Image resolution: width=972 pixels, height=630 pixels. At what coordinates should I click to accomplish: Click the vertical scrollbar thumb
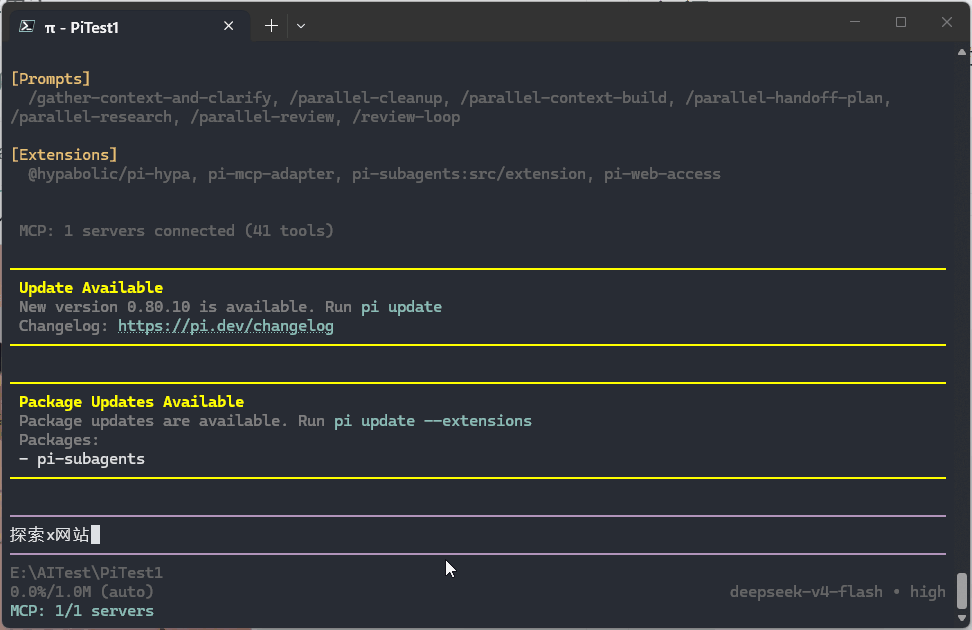961,591
